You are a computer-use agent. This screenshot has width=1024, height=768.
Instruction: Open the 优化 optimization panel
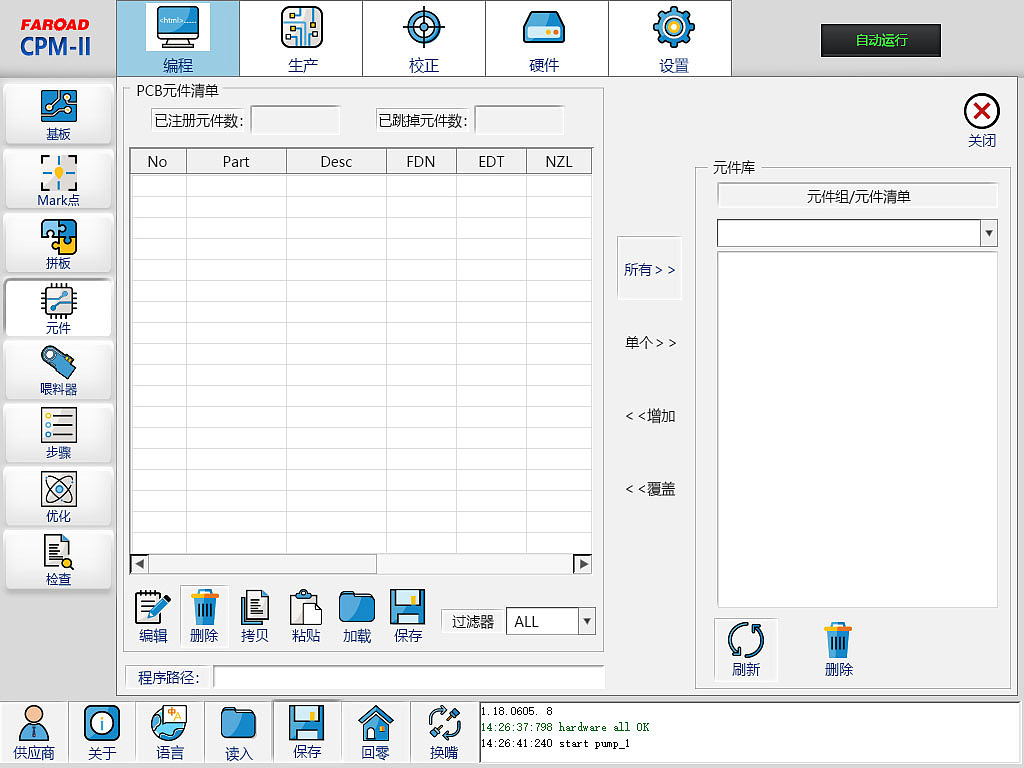coord(57,496)
